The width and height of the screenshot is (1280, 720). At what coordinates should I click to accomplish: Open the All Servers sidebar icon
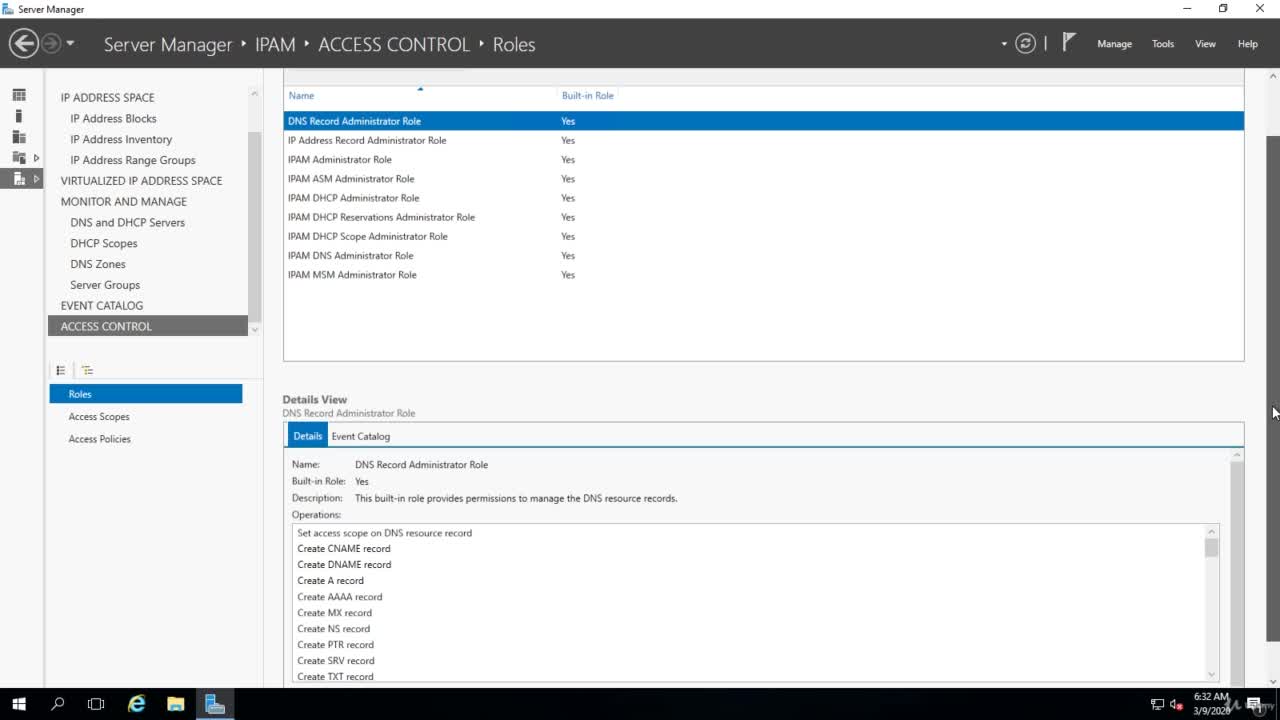click(x=19, y=137)
